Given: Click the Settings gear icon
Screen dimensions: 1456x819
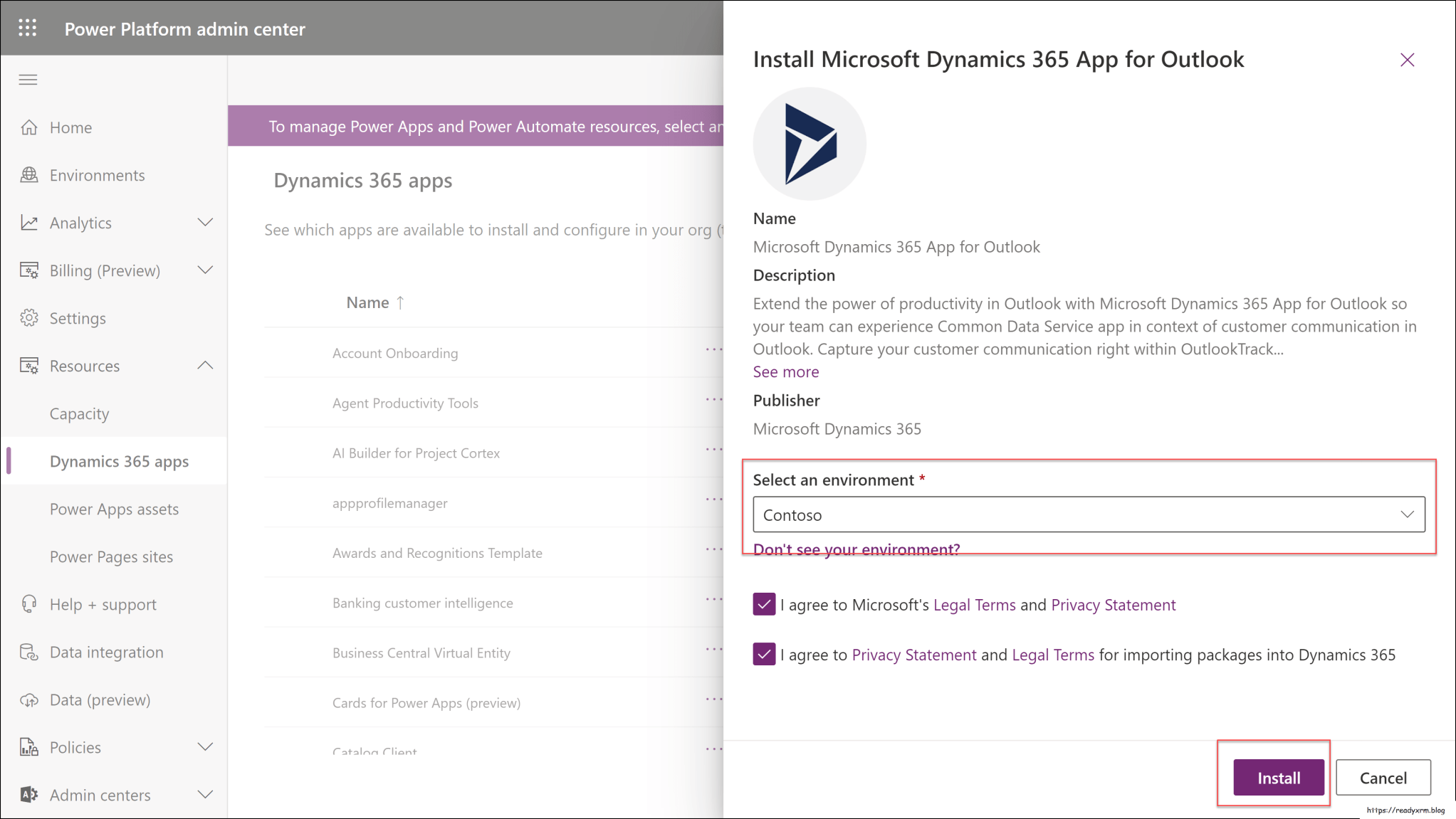Looking at the screenshot, I should (x=29, y=318).
